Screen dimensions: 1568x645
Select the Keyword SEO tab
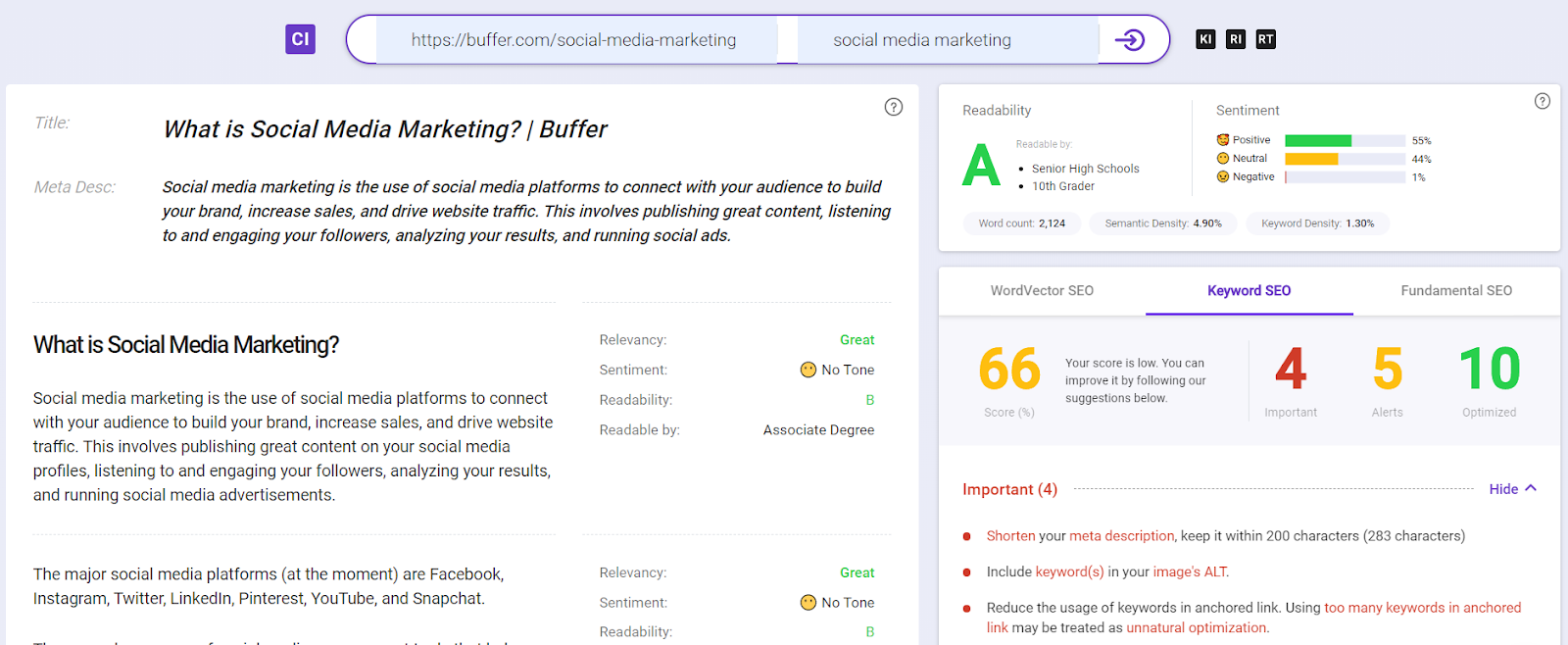coord(1249,291)
